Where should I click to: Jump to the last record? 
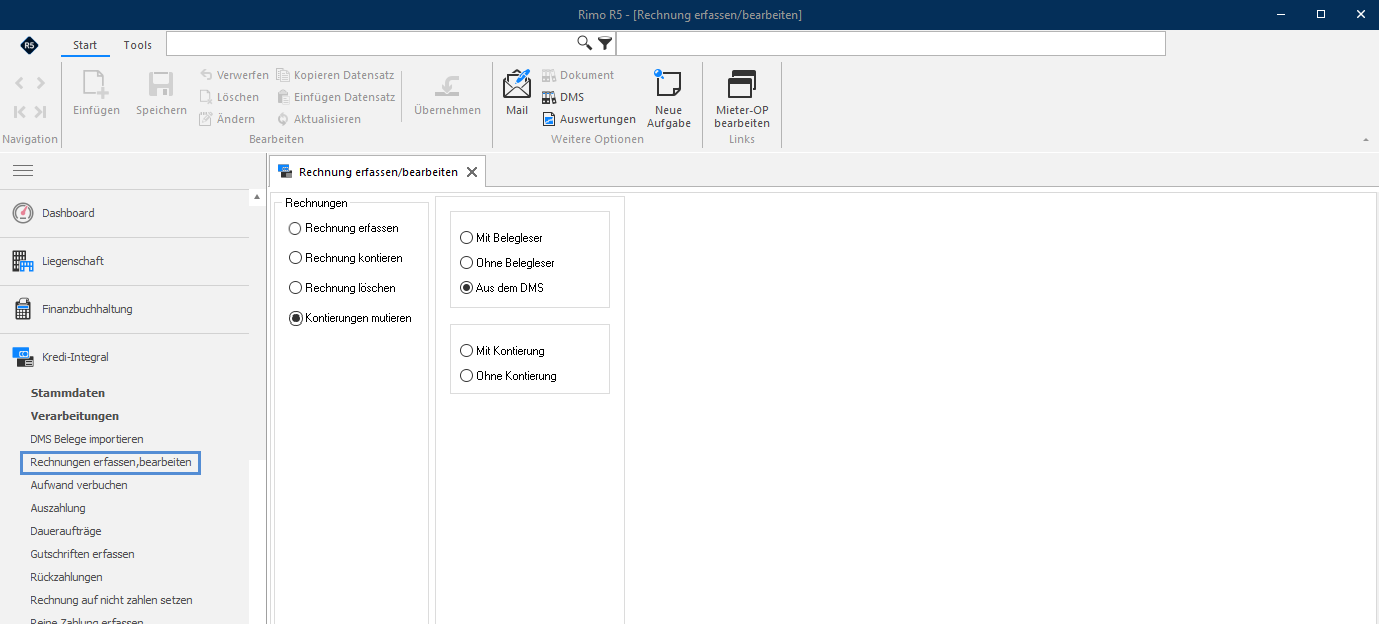coord(40,112)
